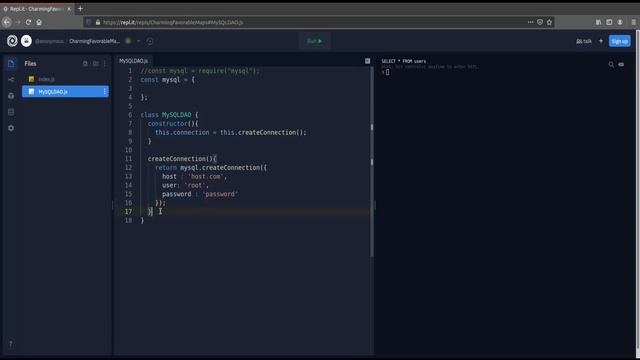
Task: Click the console search icon
Action: tap(611, 64)
